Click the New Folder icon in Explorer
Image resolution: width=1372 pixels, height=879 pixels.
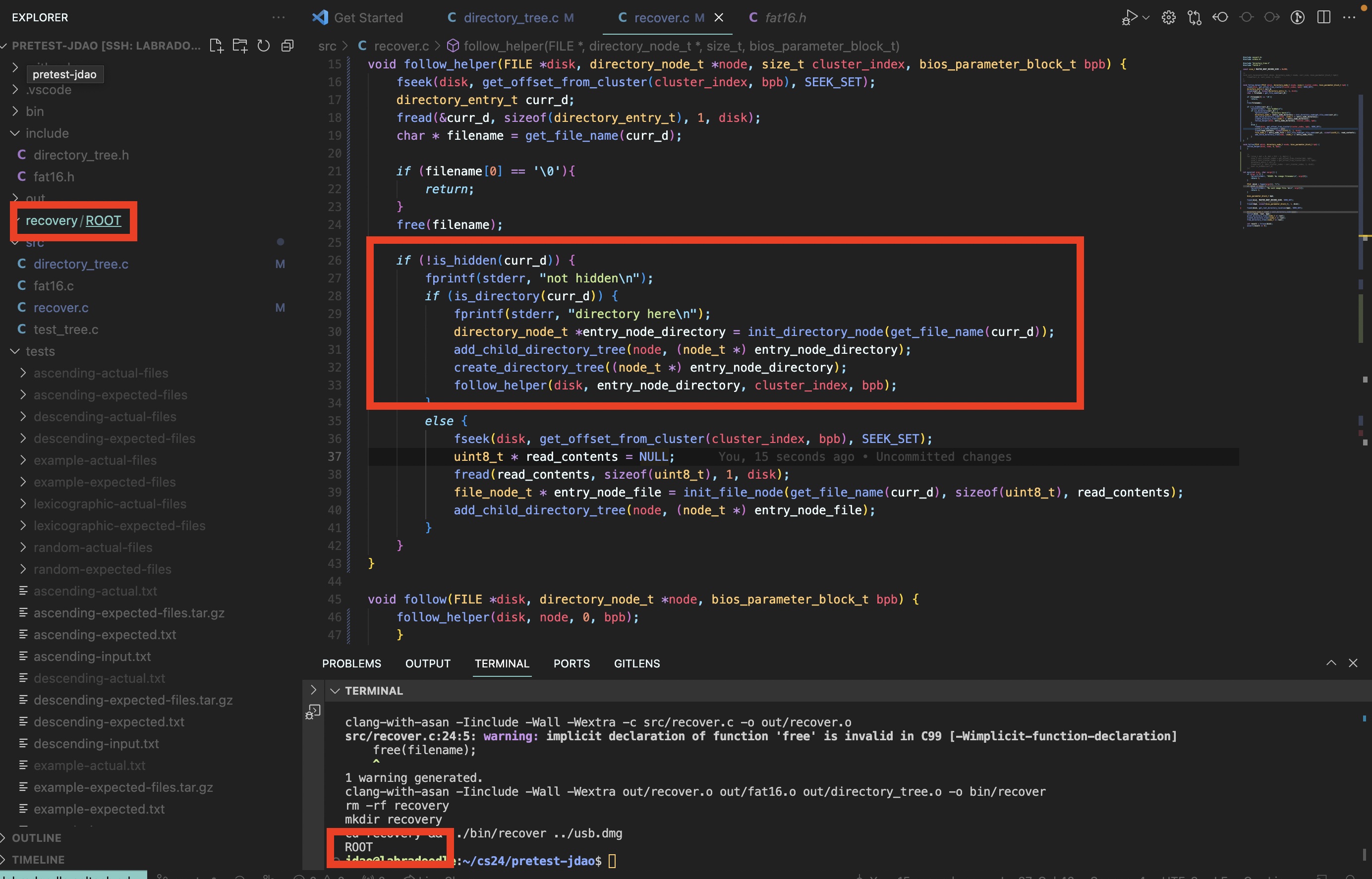(240, 46)
